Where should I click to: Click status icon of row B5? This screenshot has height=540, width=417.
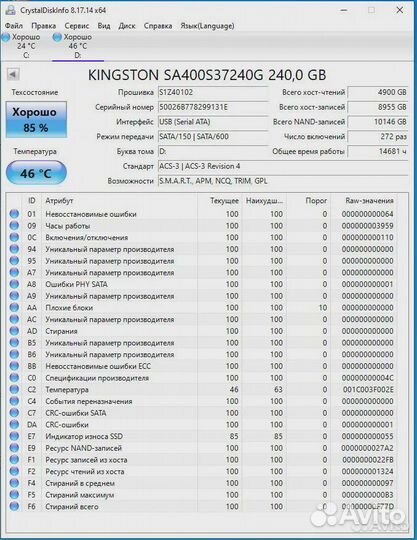[x=14, y=343]
